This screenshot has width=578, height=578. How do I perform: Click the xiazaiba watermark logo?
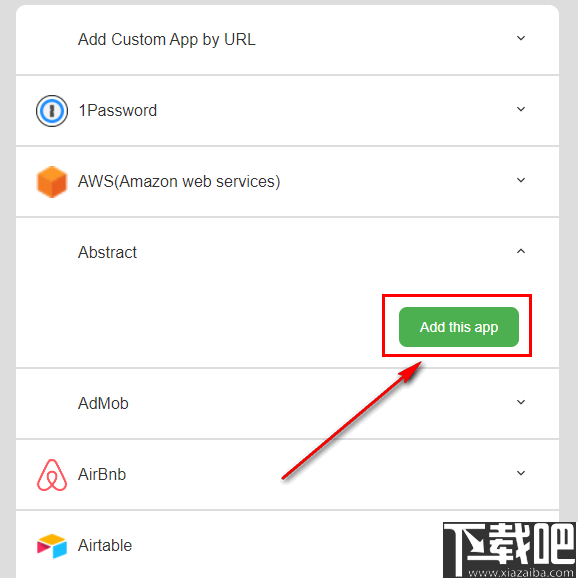[x=510, y=550]
